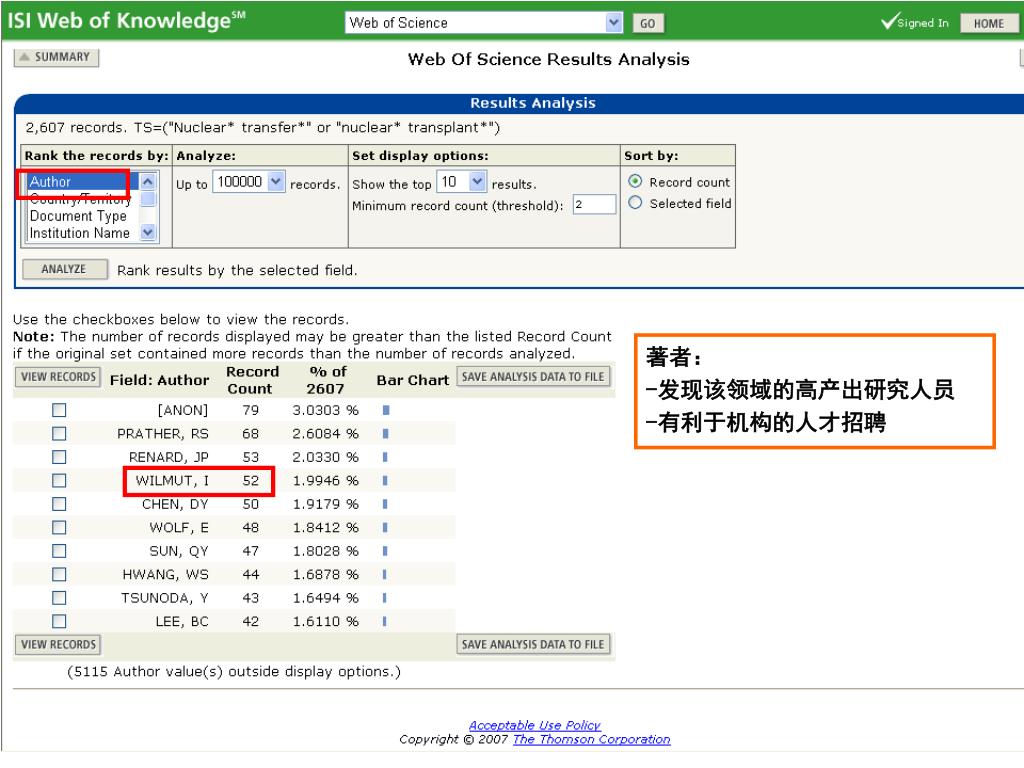Check the WILMUT, I checkbox
This screenshot has width=1024, height=768.
tap(59, 481)
